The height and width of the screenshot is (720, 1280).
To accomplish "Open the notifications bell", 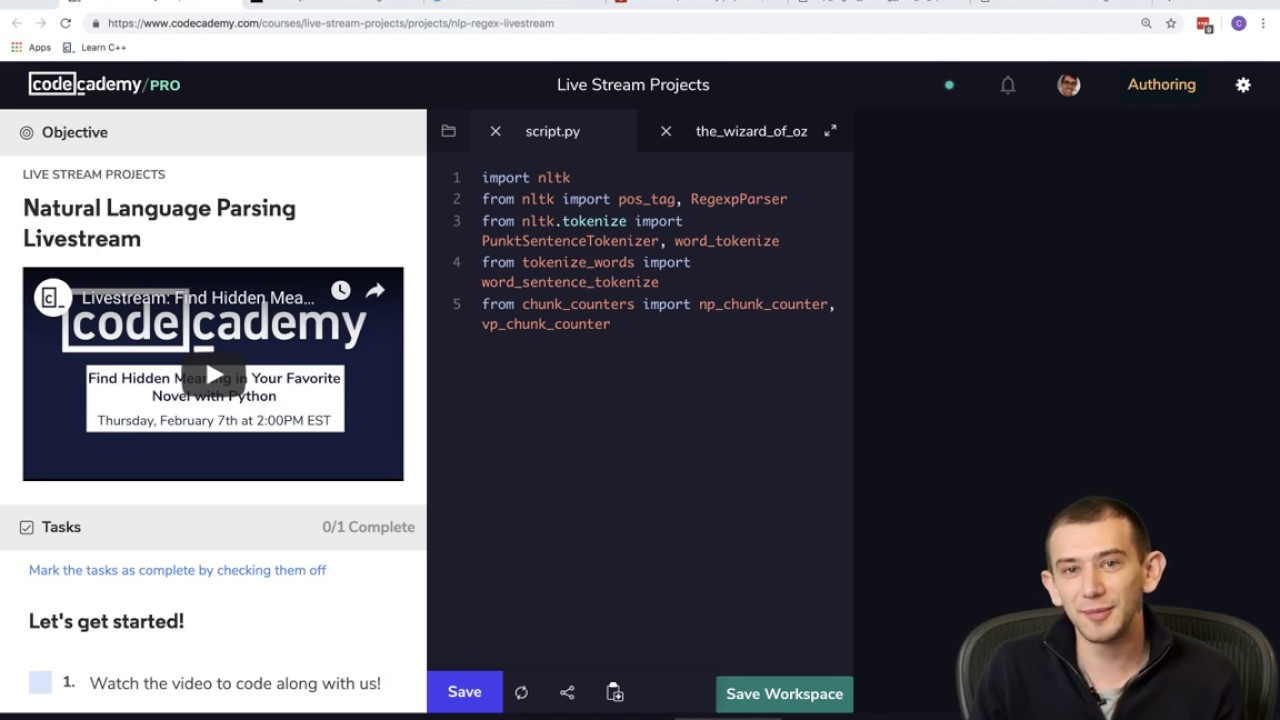I will coord(1008,85).
